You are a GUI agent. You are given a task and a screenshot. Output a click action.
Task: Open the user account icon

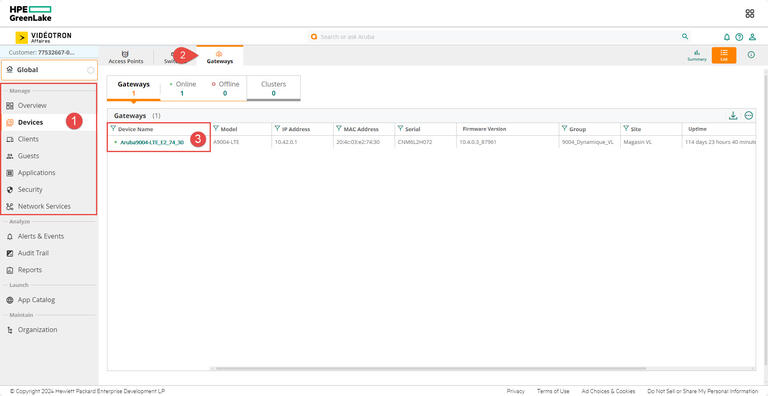click(752, 37)
